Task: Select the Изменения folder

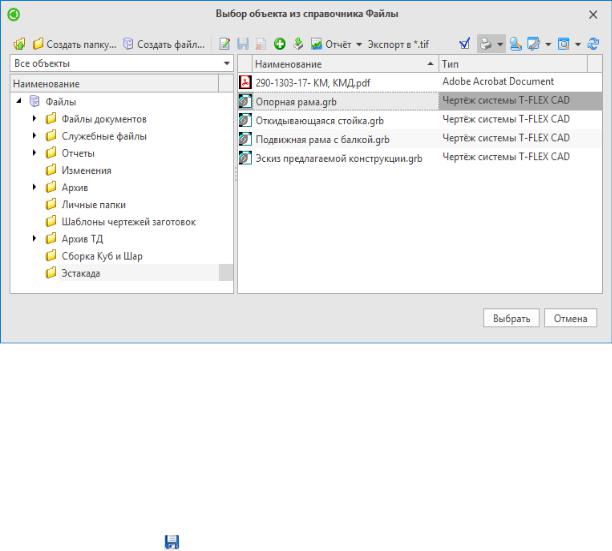Action: click(86, 171)
